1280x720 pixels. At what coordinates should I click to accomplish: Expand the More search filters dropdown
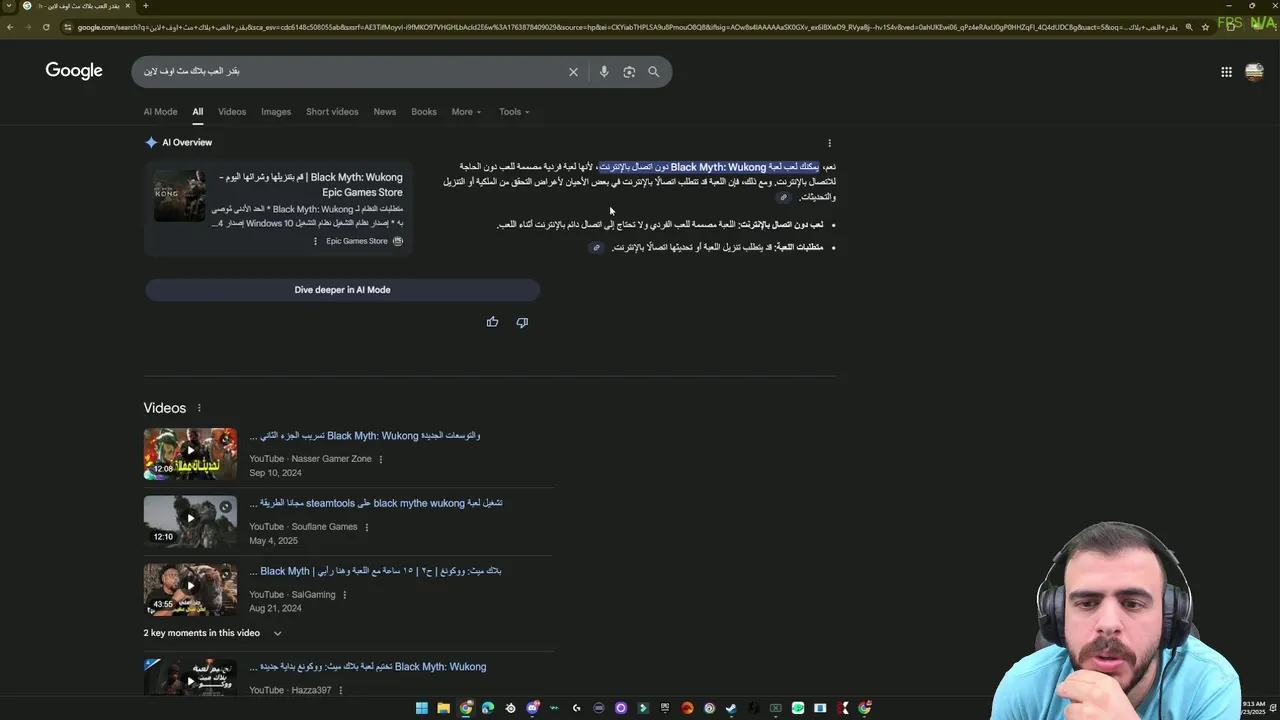pos(466,112)
